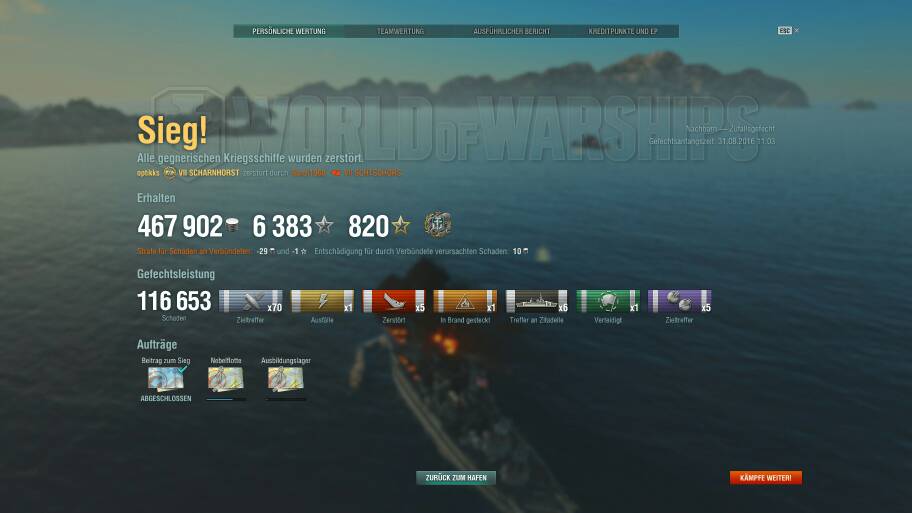This screenshot has height=513, width=912.
Task: Click the green Verteidigt ribbon
Action: pos(608,301)
